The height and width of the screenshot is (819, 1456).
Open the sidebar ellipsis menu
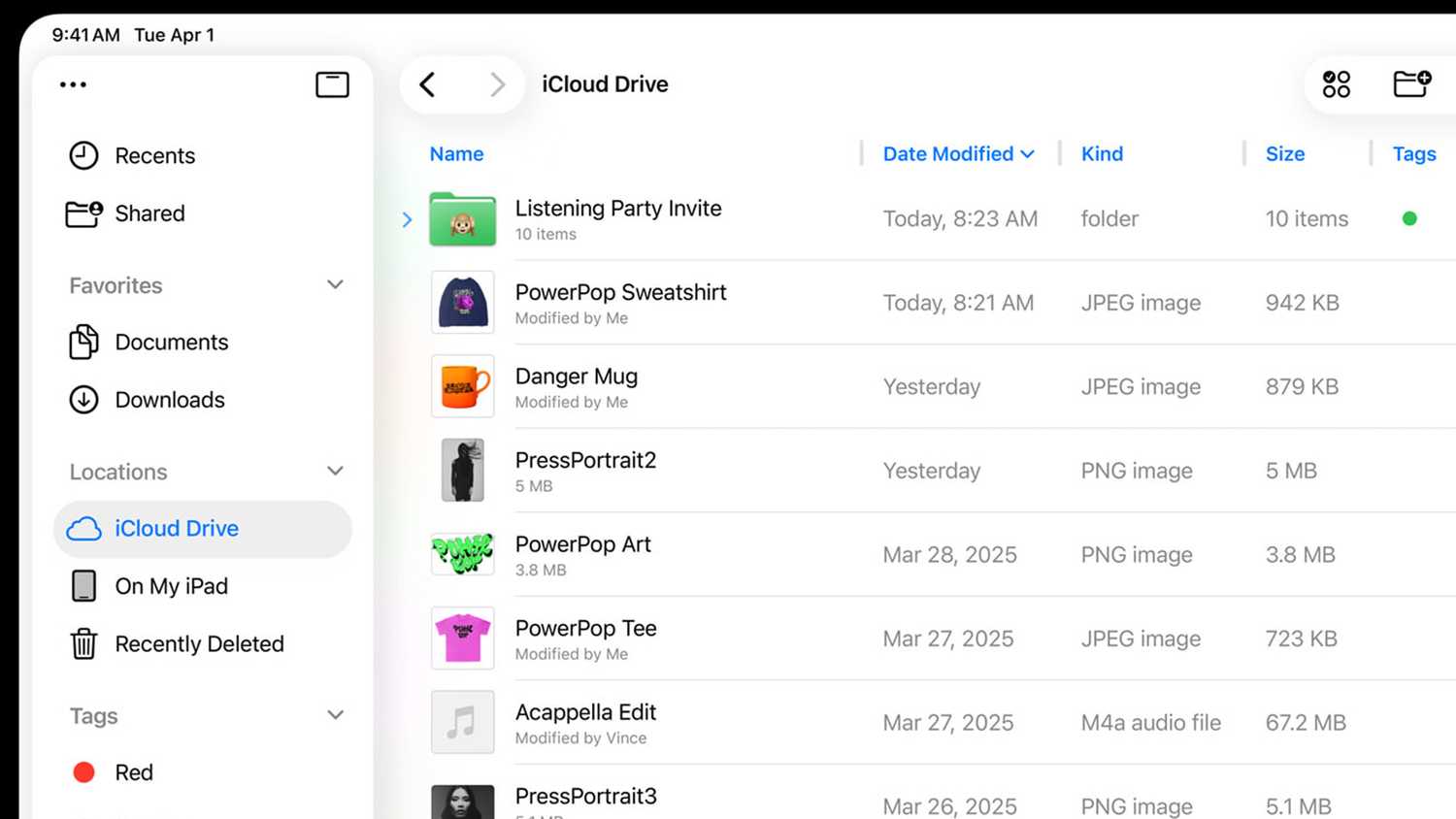click(73, 84)
